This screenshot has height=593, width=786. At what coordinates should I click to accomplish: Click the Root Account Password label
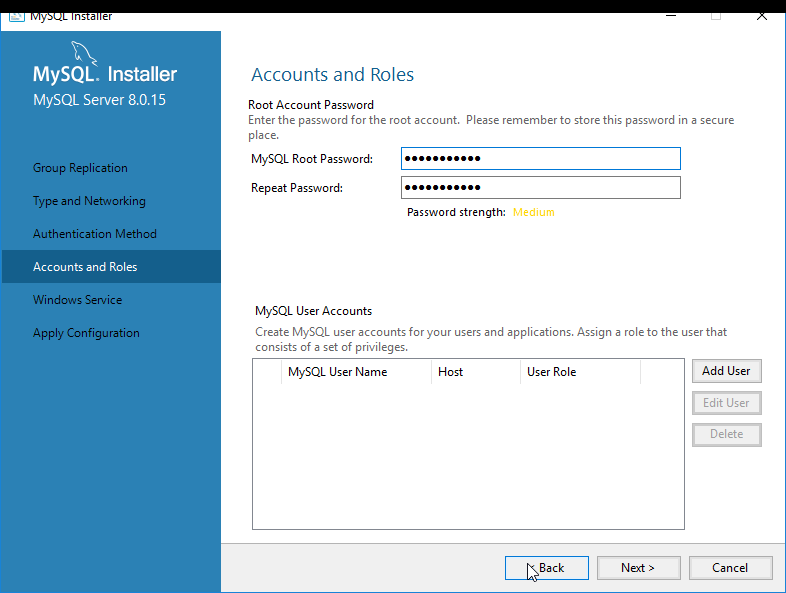(311, 105)
